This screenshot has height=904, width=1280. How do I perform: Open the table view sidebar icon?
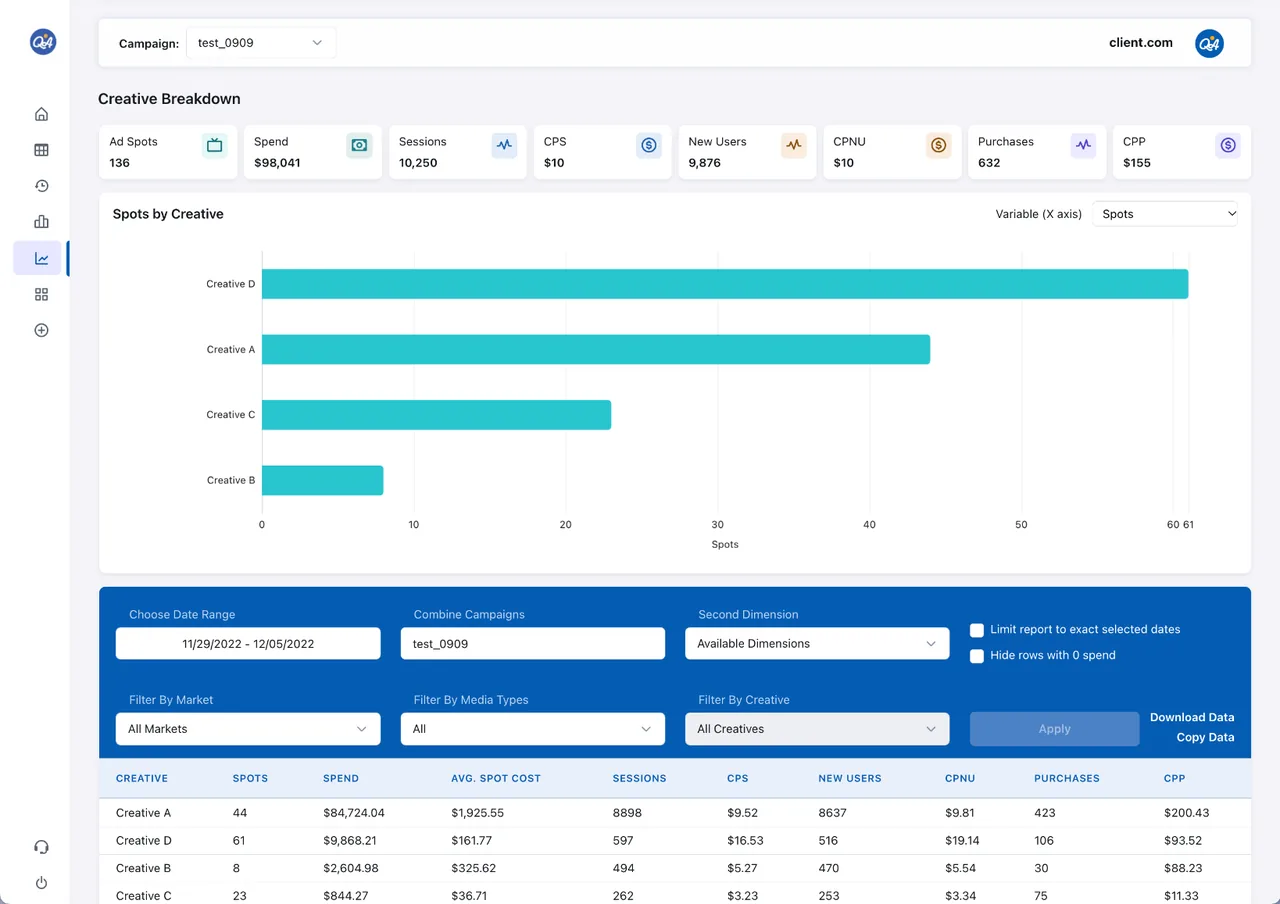[x=41, y=150]
